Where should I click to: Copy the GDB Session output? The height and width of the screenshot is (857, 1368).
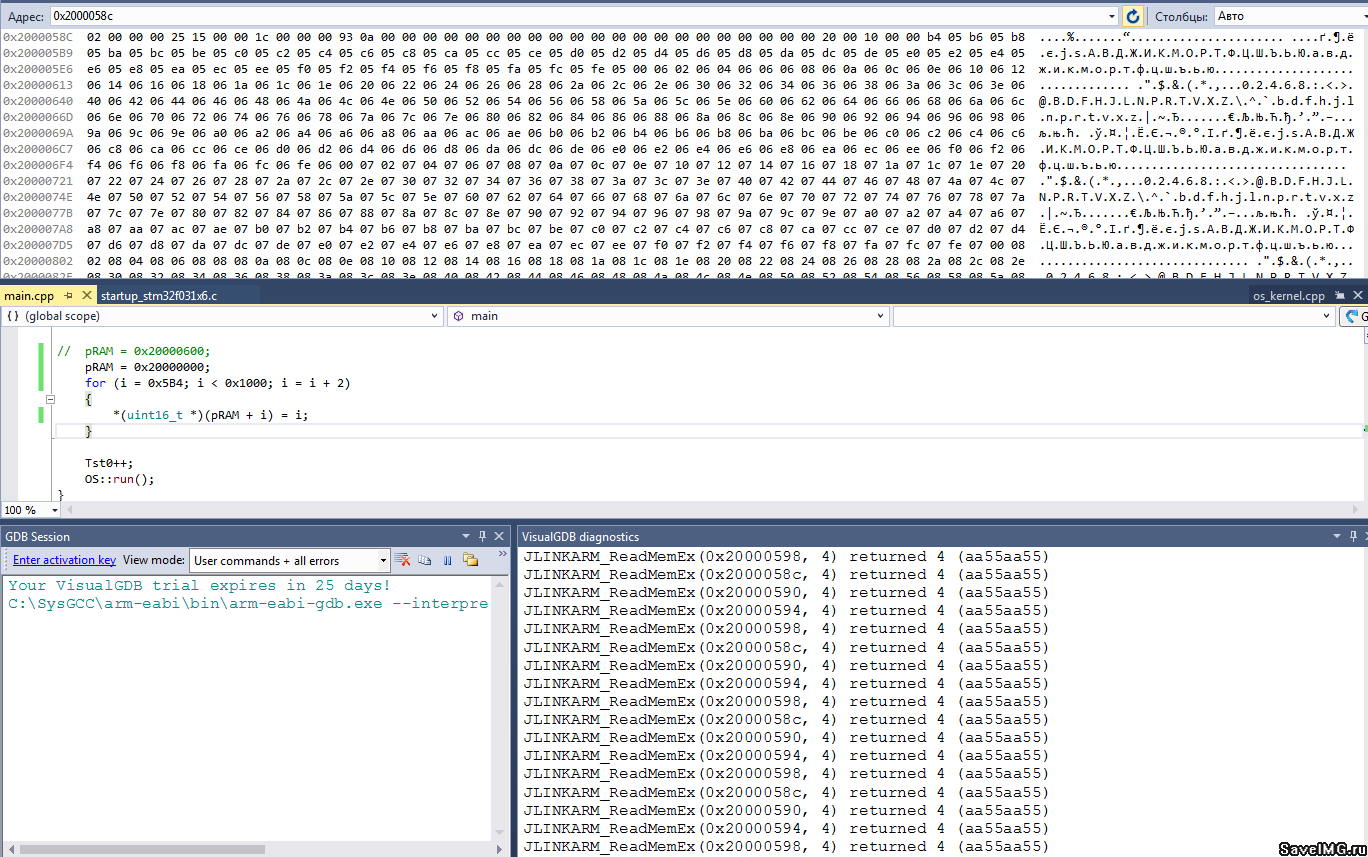(425, 560)
